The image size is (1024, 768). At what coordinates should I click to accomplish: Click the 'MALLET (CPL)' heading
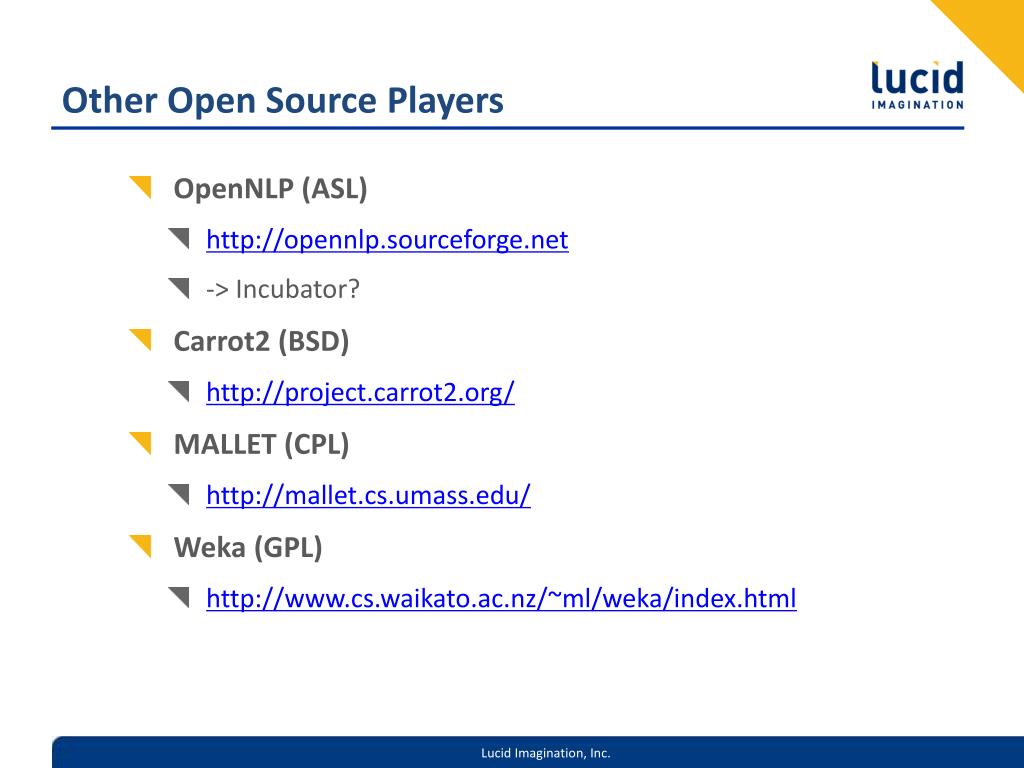261,445
